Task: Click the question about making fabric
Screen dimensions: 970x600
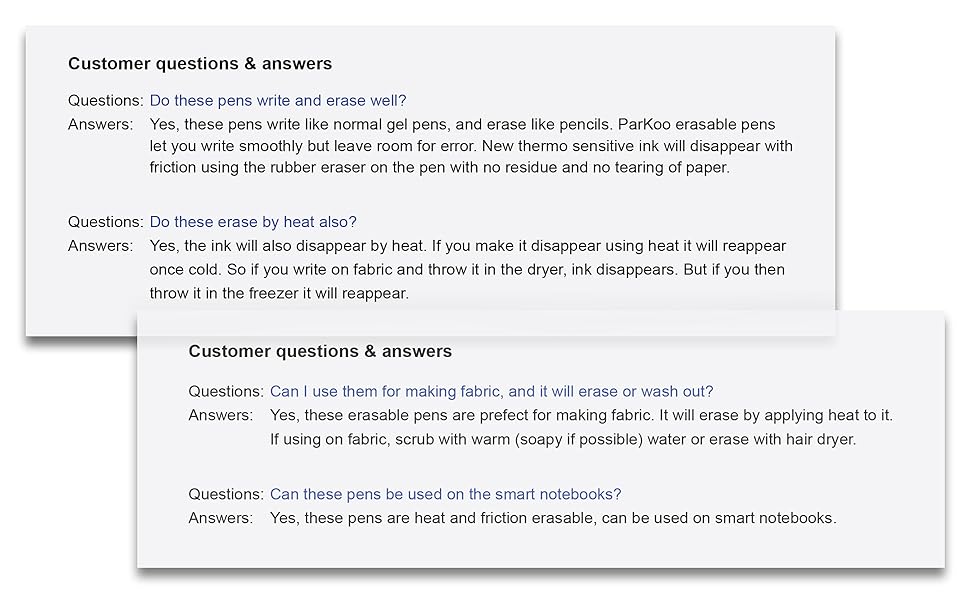Action: tap(491, 391)
